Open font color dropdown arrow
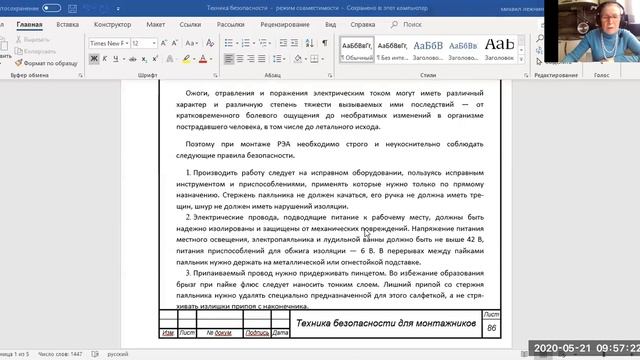Screen dimensions: 640x360 211,59
